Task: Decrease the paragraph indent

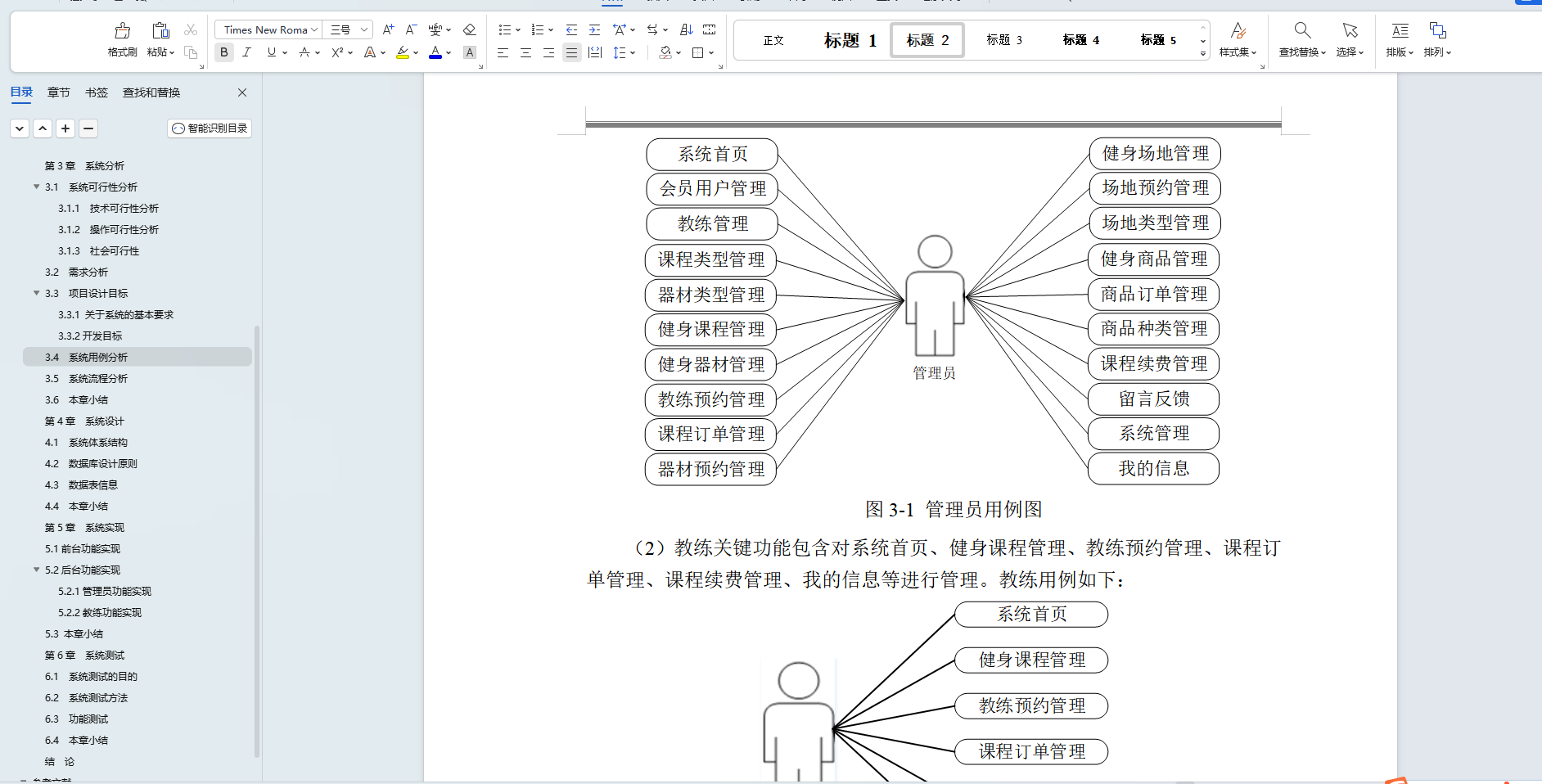Action: [x=571, y=29]
